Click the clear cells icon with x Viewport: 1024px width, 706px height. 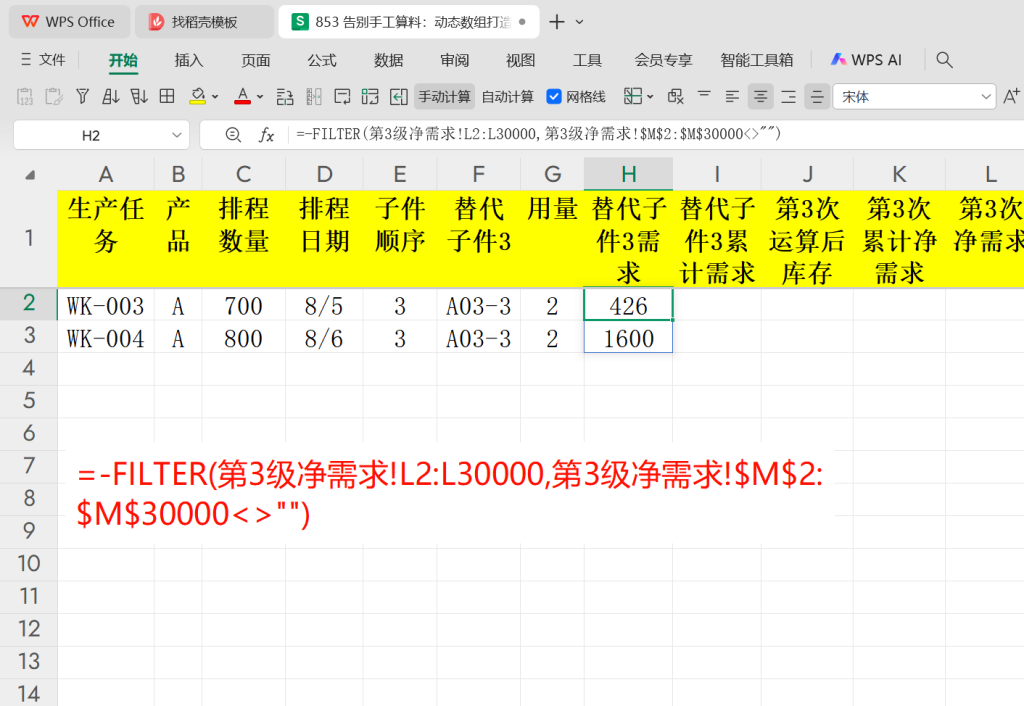point(675,97)
